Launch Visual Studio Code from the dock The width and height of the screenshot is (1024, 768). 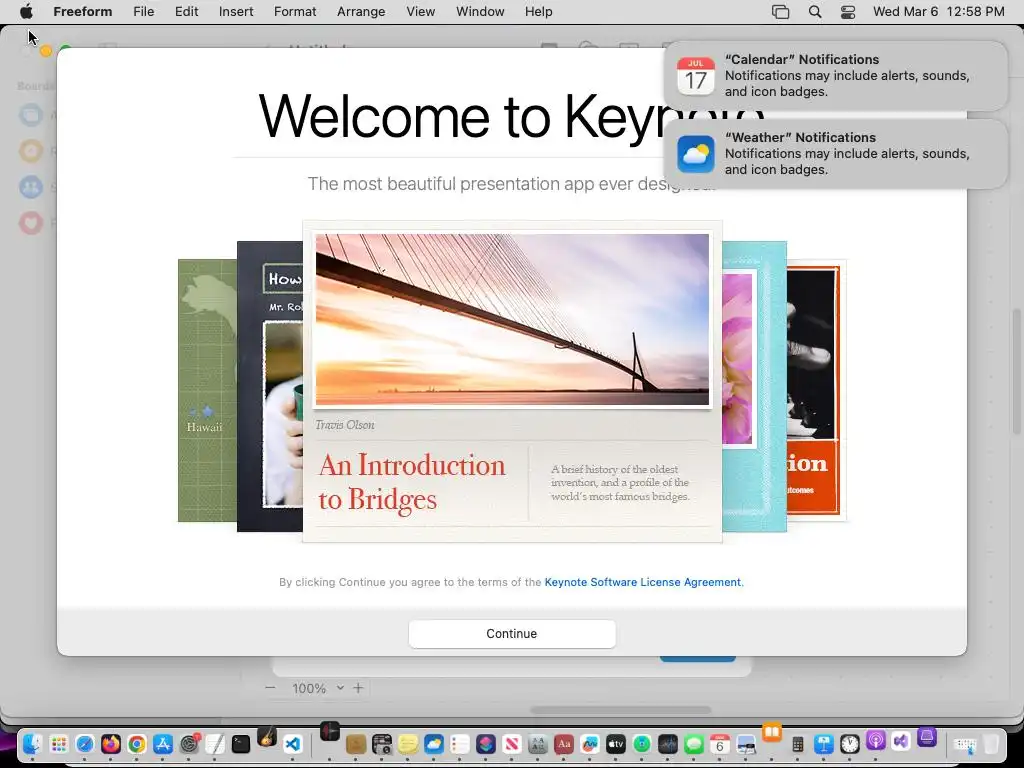tap(293, 744)
